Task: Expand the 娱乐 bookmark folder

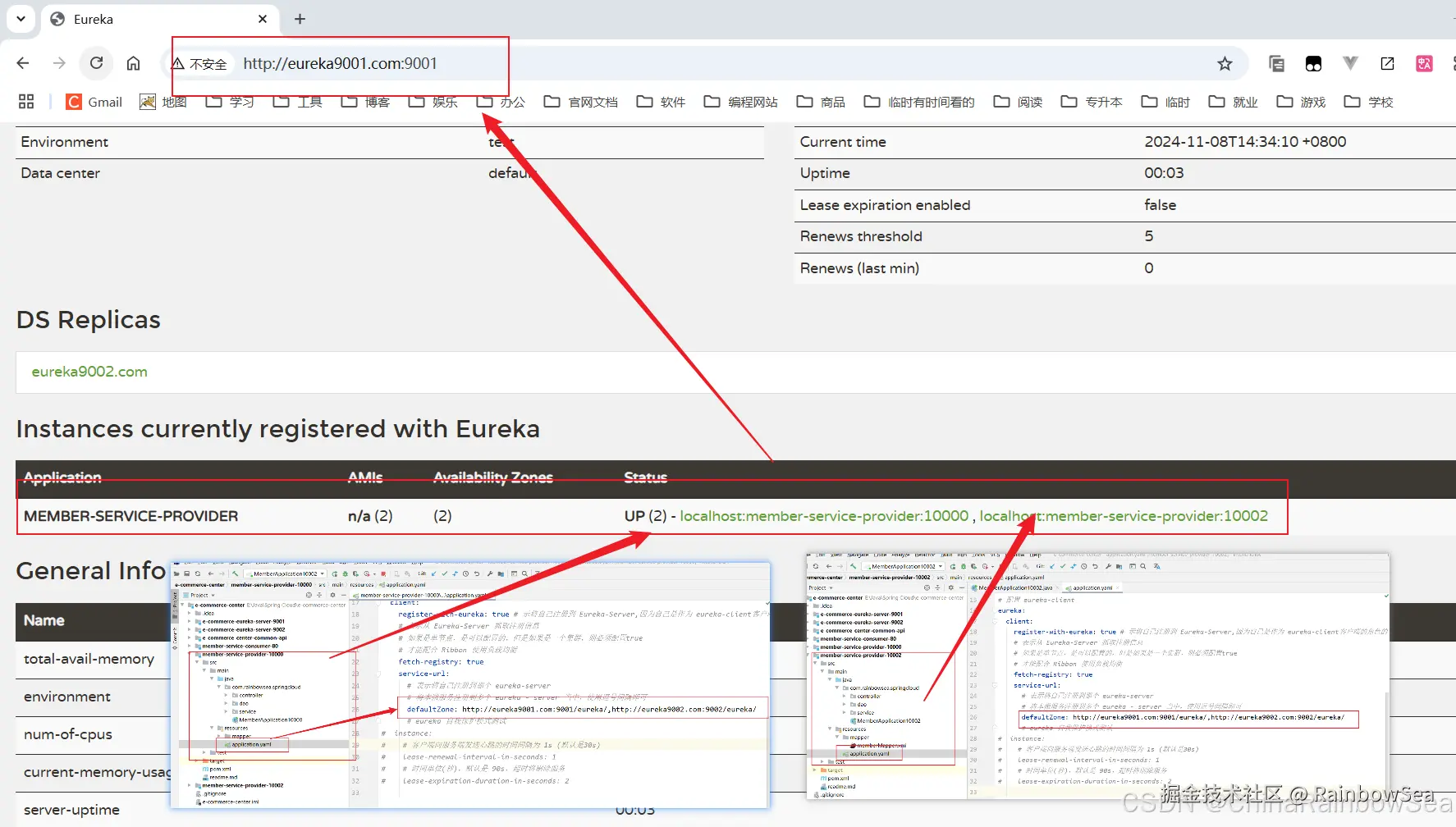Action: [434, 102]
